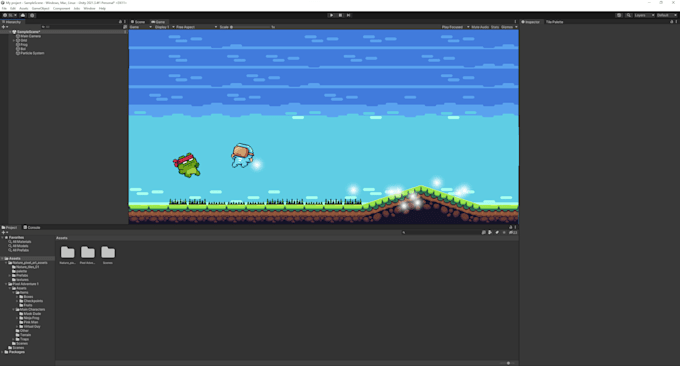Select the Terrain folder
Screen dimensions: 680x366
26,335
